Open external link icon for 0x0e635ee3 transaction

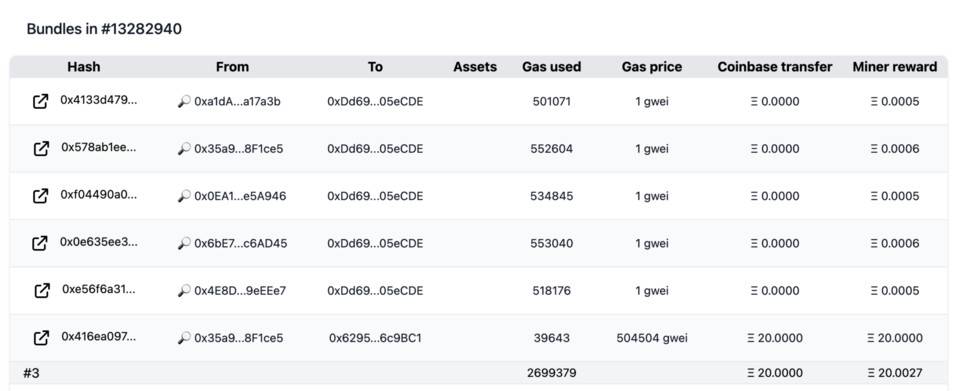40,244
